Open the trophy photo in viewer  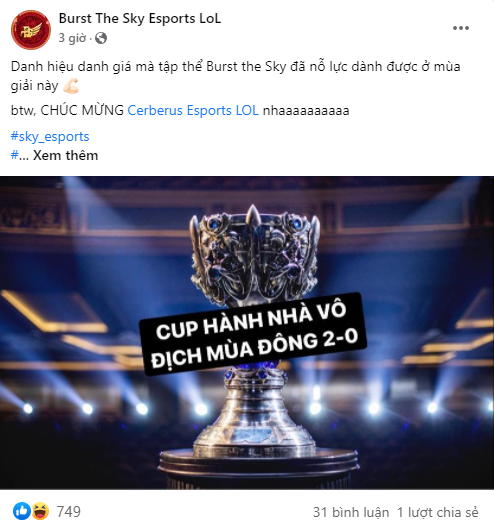(x=247, y=332)
